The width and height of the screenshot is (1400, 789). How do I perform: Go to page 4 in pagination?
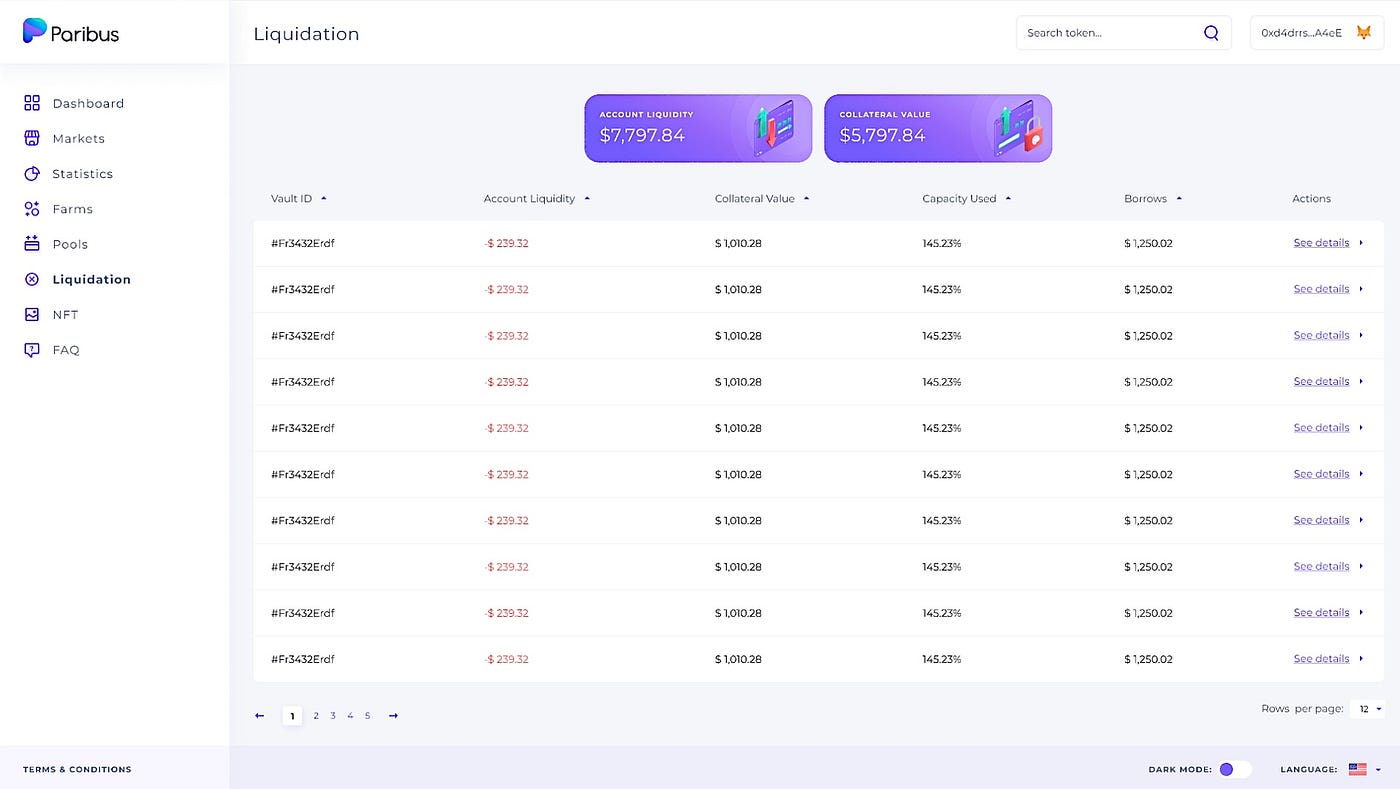[350, 716]
